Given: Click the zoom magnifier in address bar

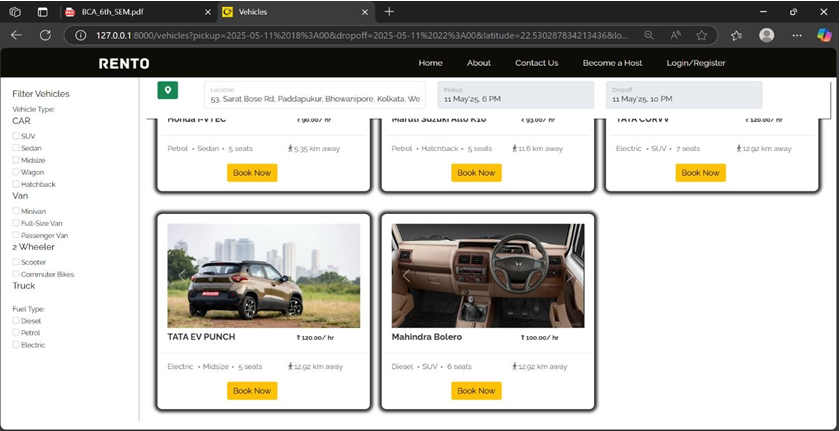Looking at the screenshot, I should pos(649,35).
